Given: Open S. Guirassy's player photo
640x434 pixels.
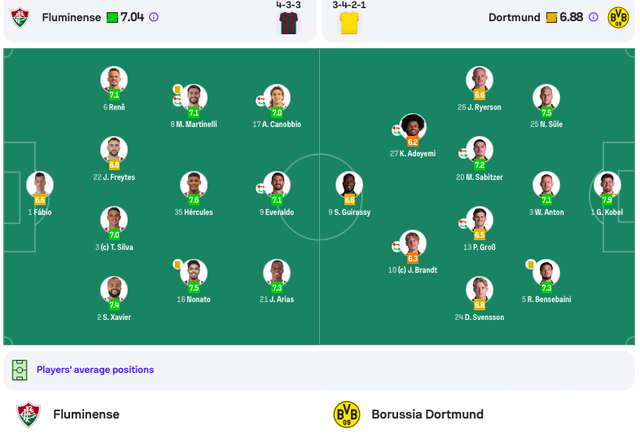Looking at the screenshot, I should 349,186.
